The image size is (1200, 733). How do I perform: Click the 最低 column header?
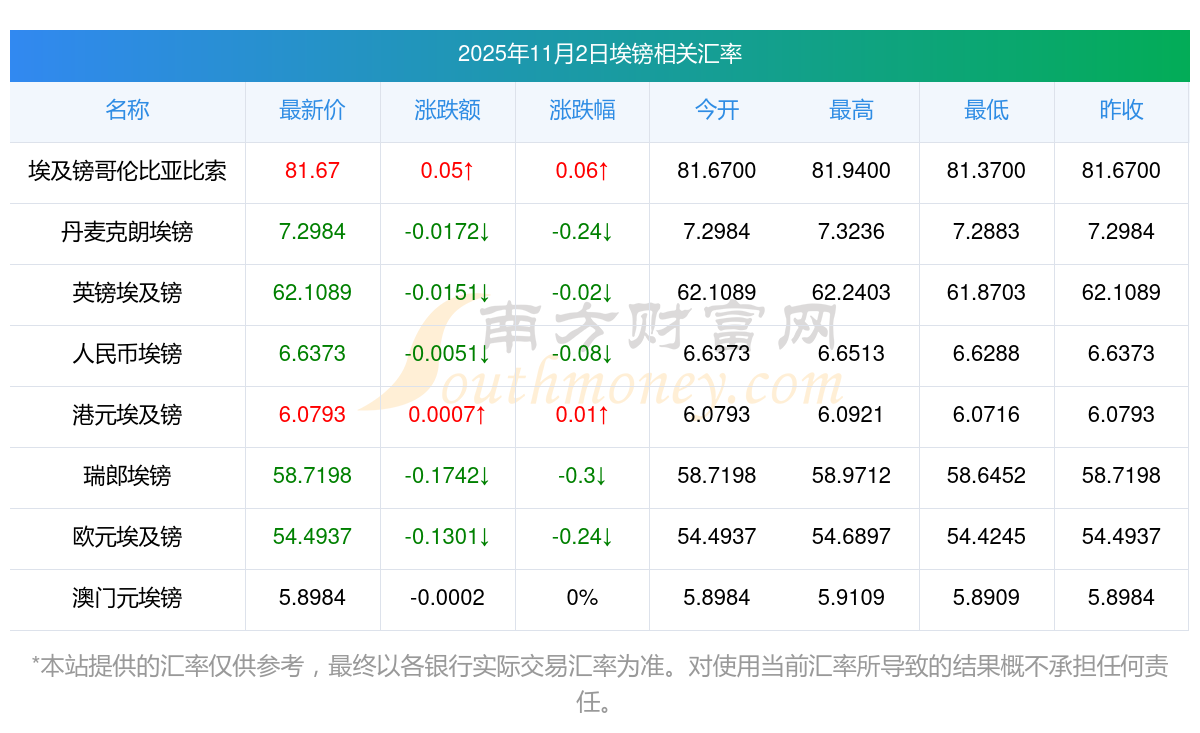[986, 110]
